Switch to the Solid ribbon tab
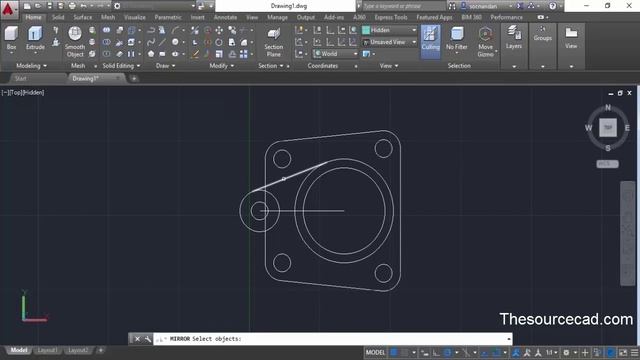640x360 pixels. click(58, 17)
